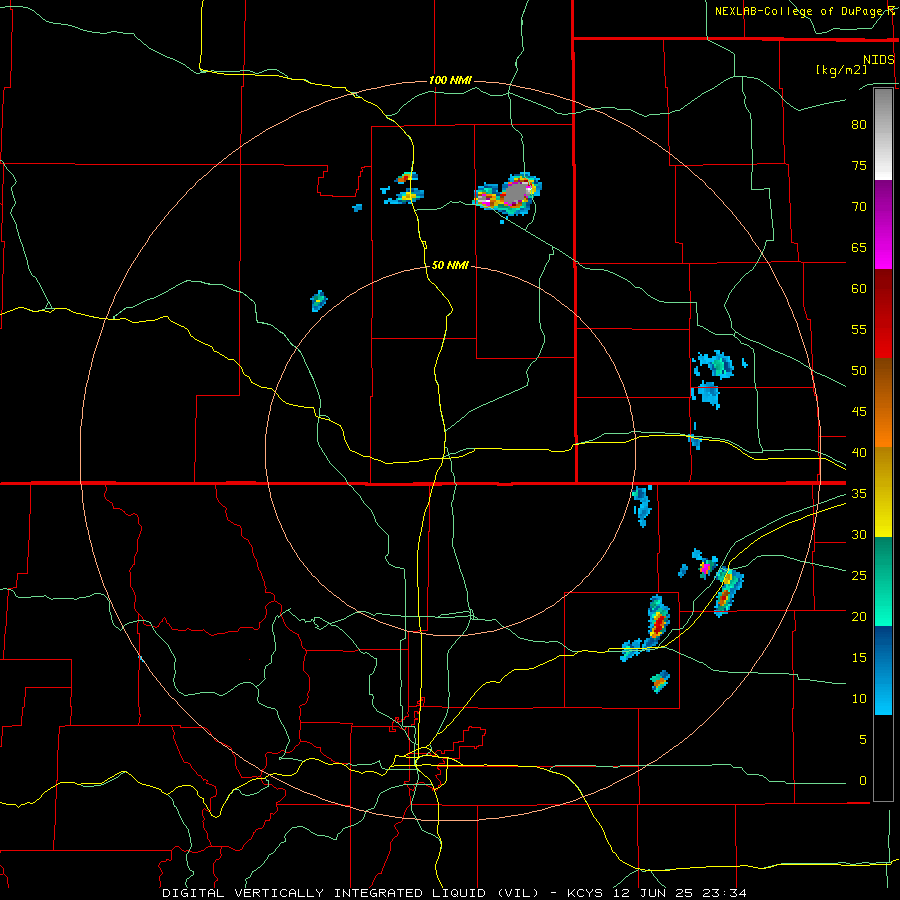Click the 20 value on the VIL scale
Image resolution: width=900 pixels, height=900 pixels.
point(859,617)
